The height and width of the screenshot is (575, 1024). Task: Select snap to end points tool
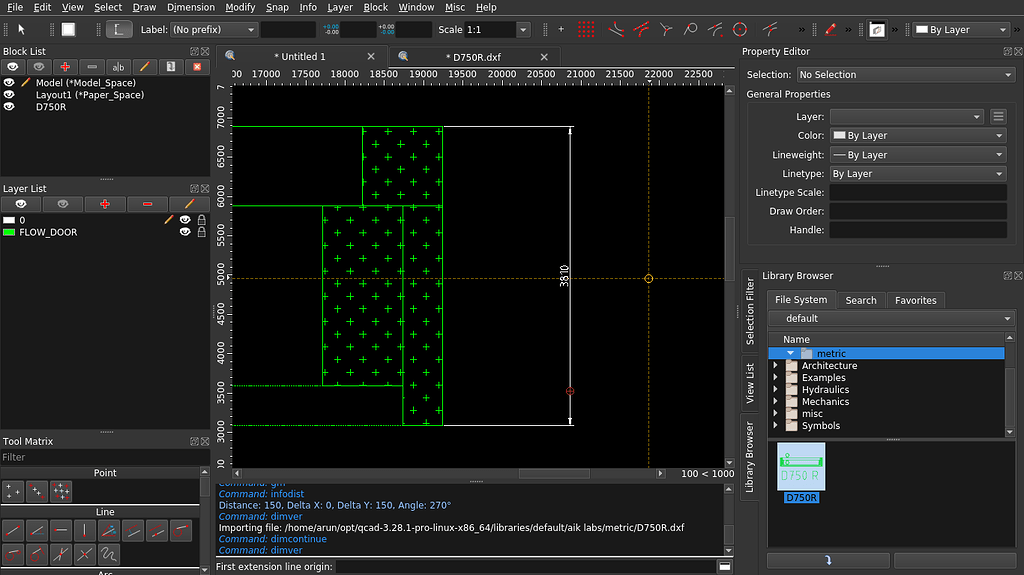coord(616,29)
